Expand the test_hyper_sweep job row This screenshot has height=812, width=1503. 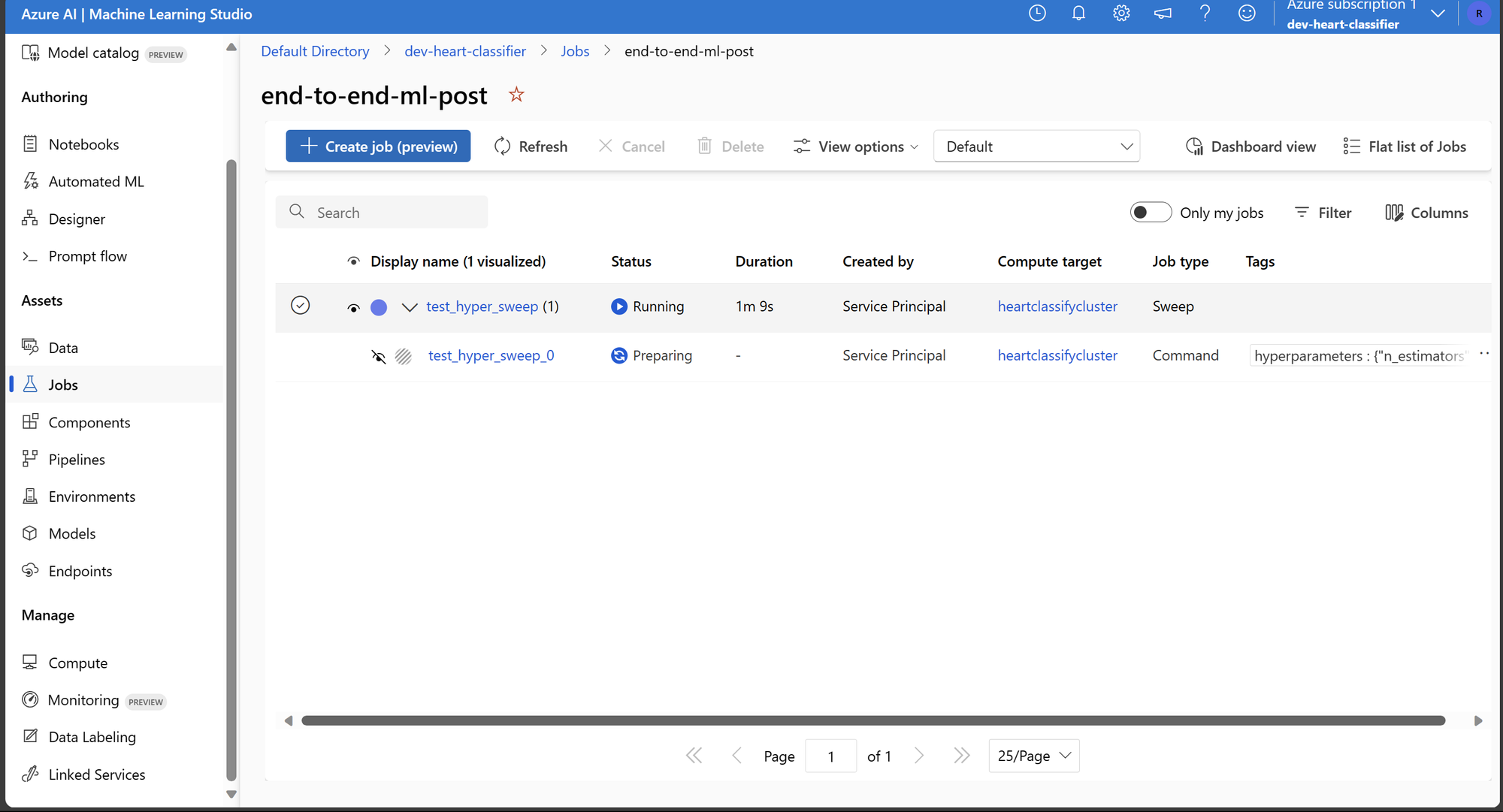pos(407,306)
